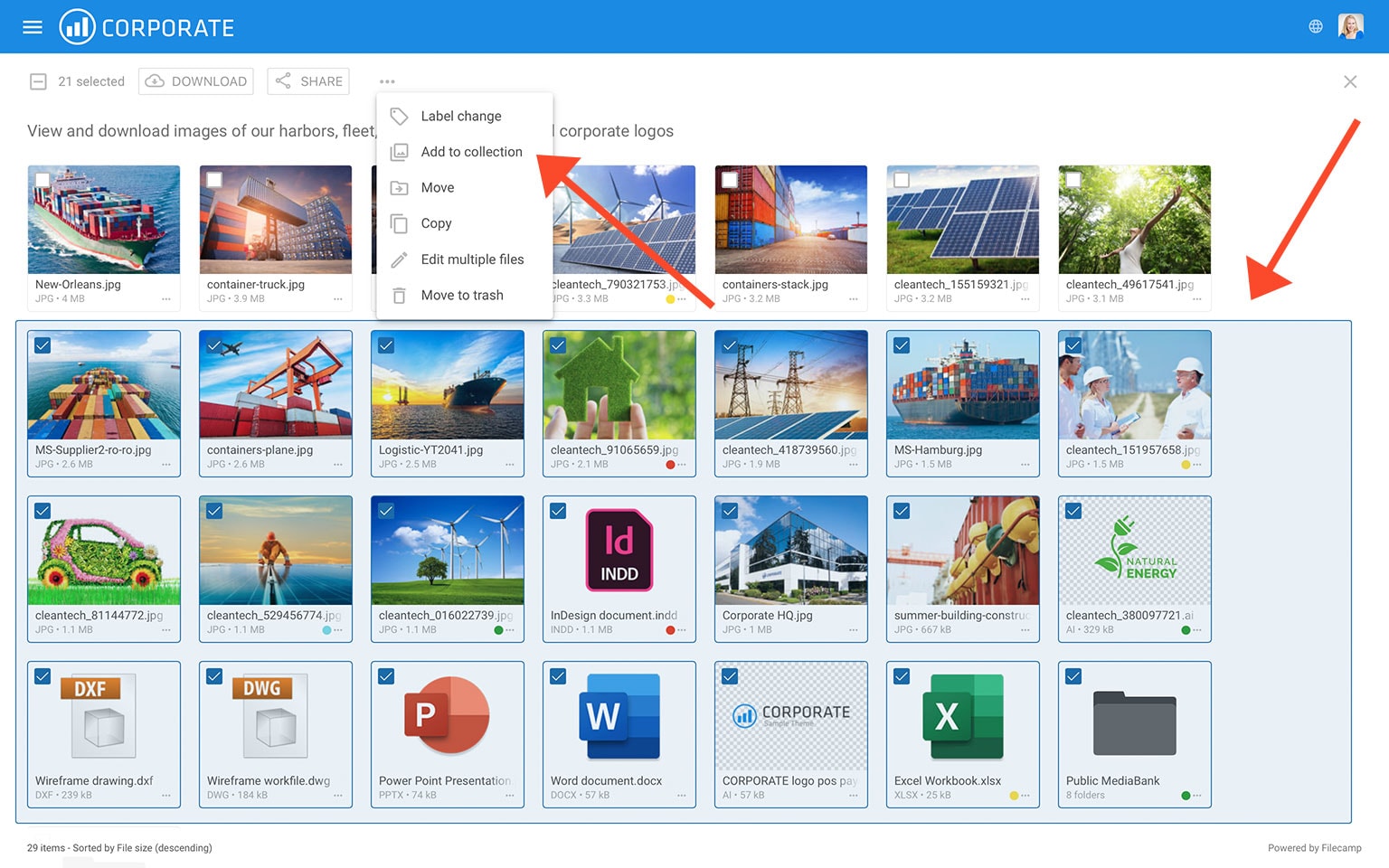This screenshot has height=868, width=1389.
Task: Select the New-Orleans.jpg checkbox
Action: click(43, 180)
